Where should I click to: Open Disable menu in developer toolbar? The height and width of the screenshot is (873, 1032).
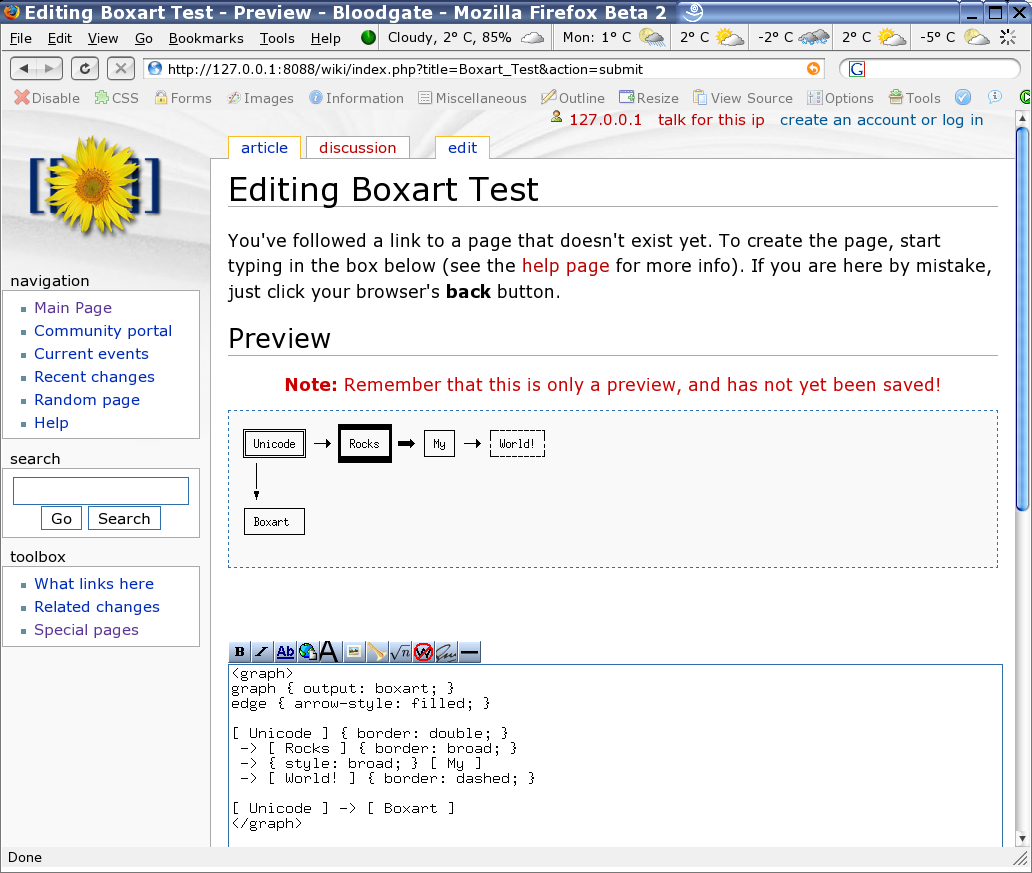point(47,98)
